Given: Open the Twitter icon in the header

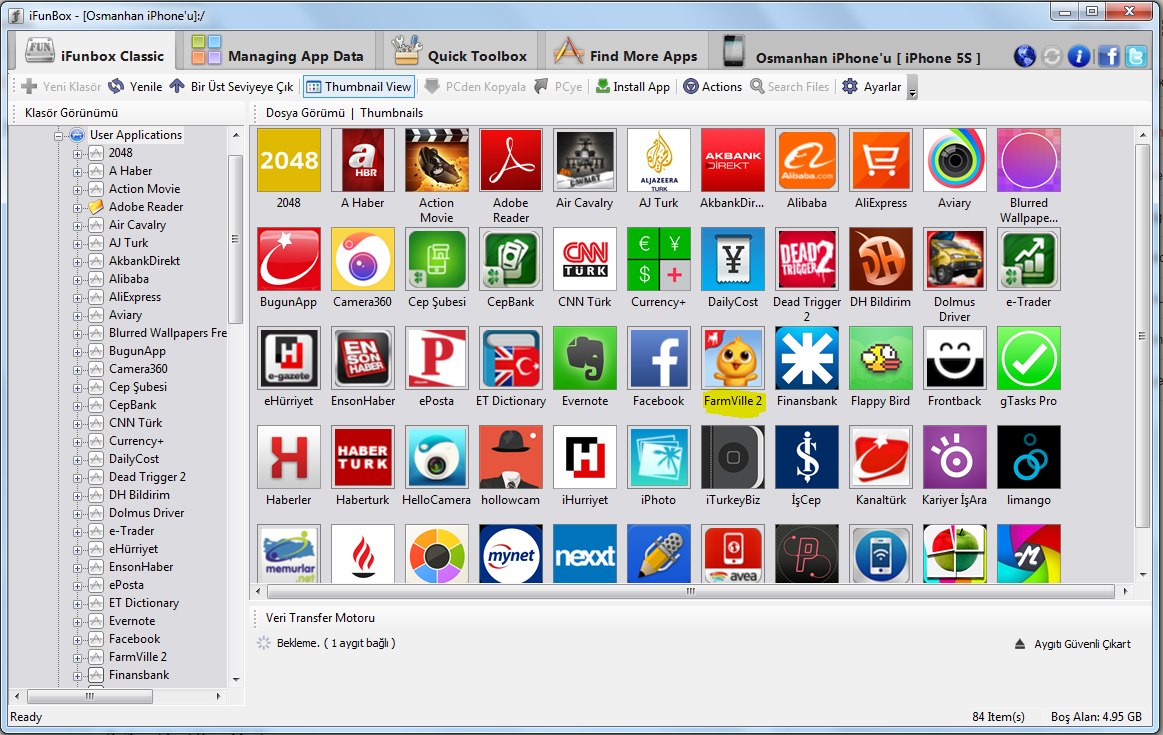Looking at the screenshot, I should [x=1136, y=56].
